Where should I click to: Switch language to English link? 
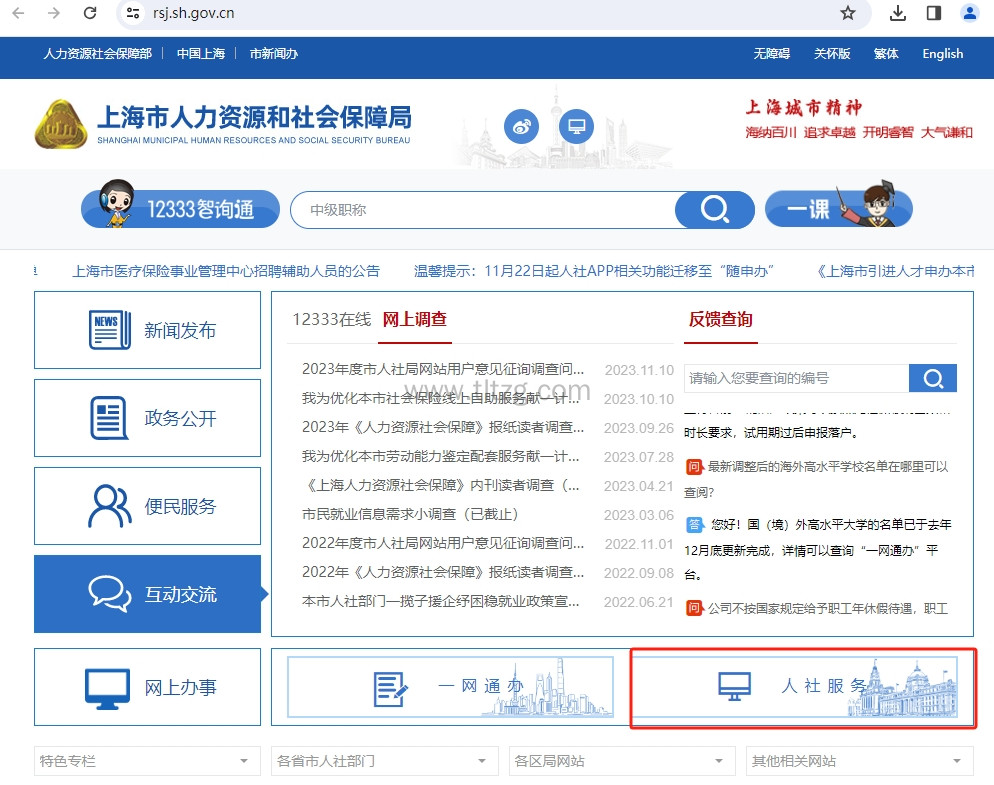point(942,54)
